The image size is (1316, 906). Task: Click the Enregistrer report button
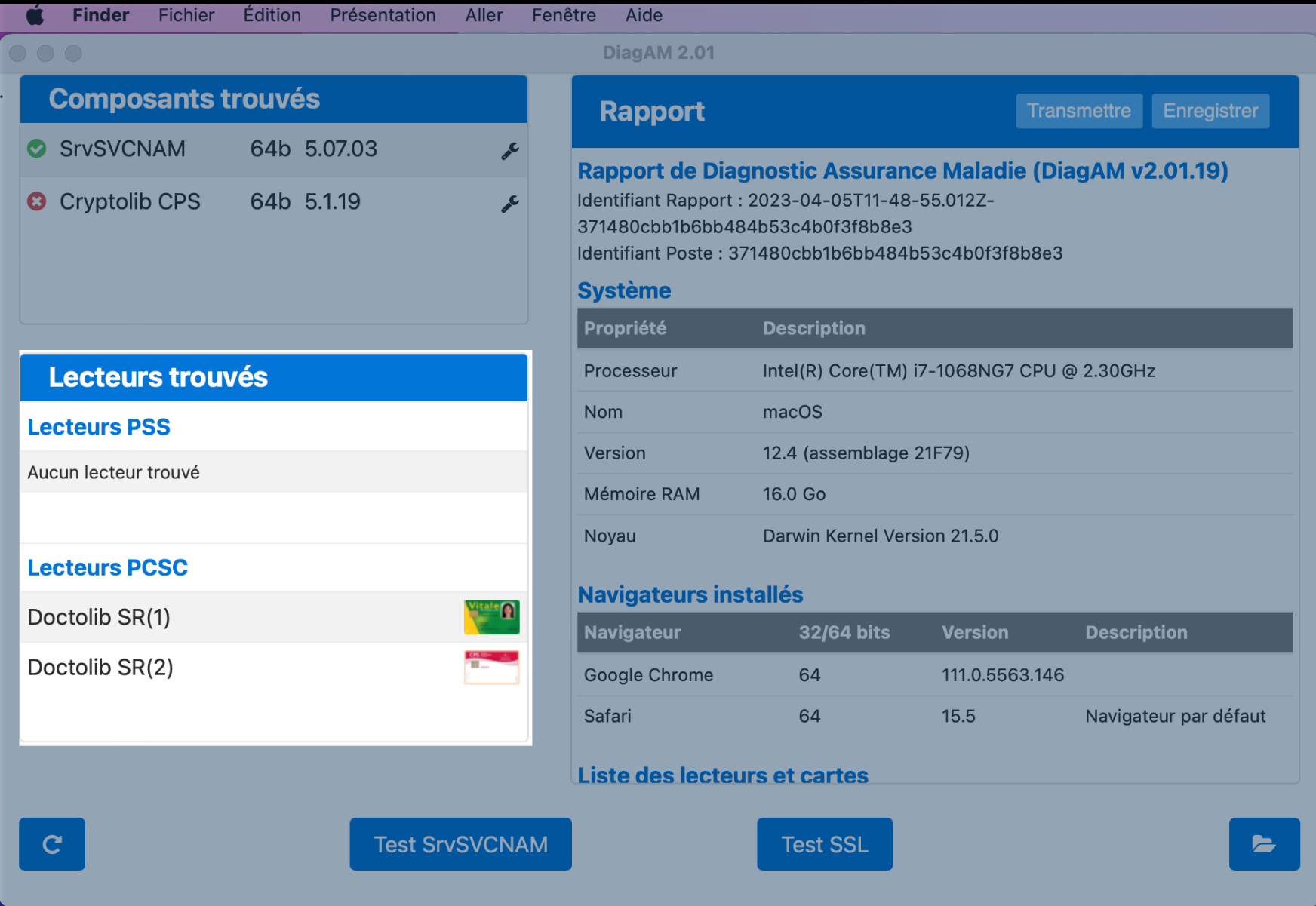point(1210,111)
